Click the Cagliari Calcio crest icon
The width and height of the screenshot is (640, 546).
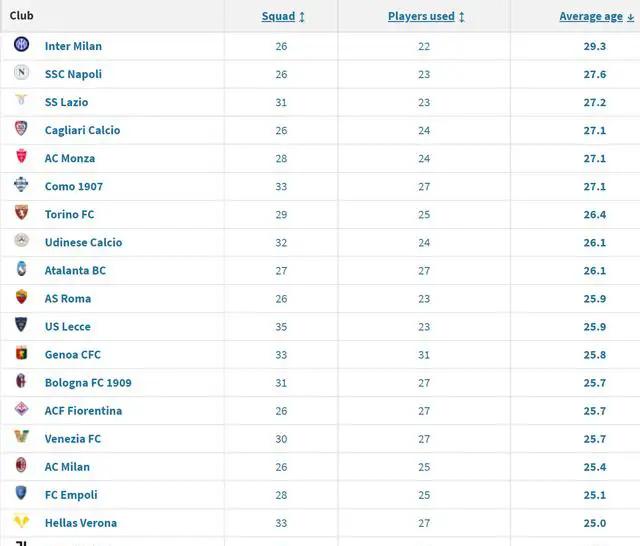(x=21, y=128)
